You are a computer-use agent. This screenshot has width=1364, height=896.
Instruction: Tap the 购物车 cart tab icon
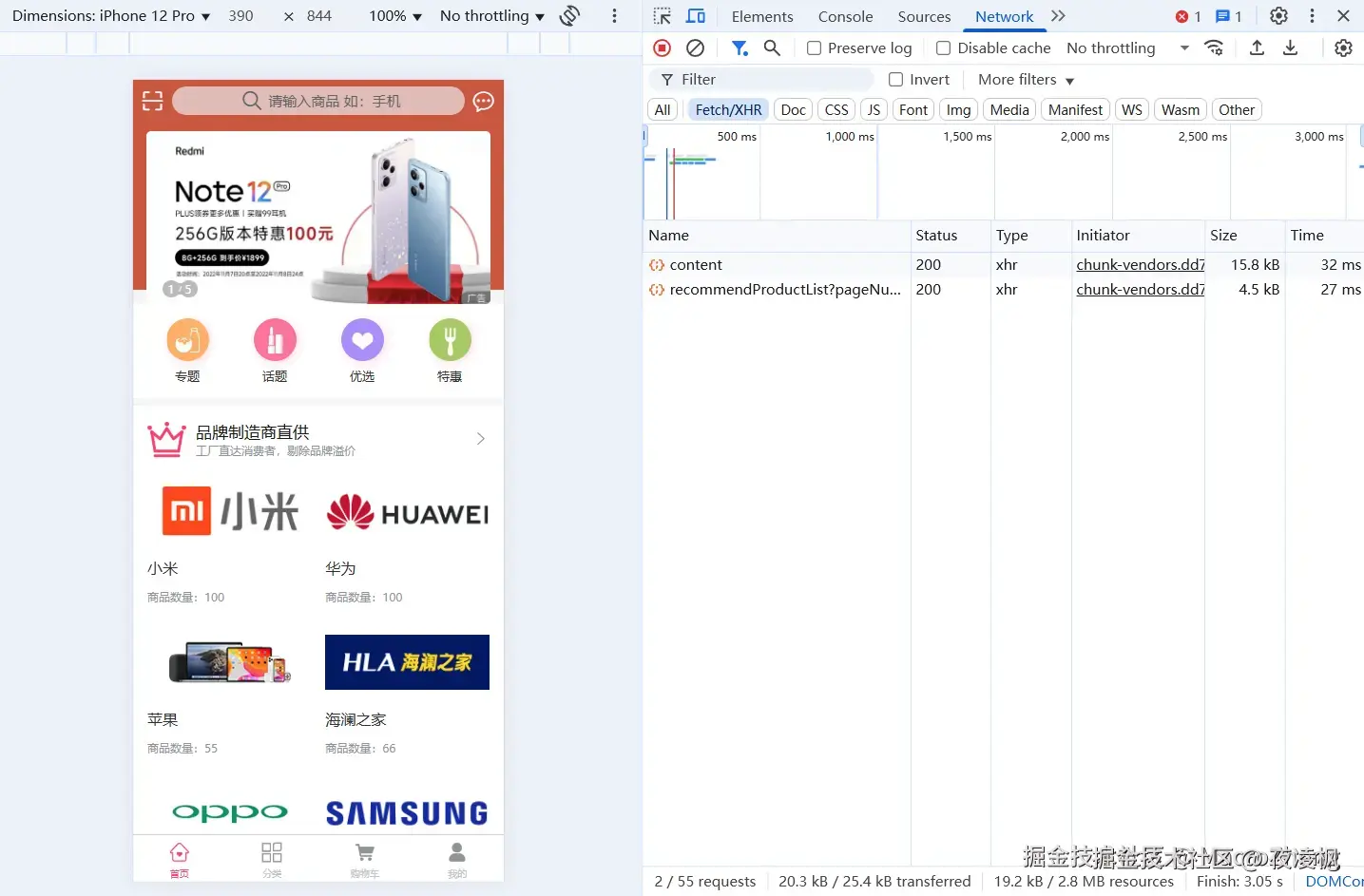pyautogui.click(x=365, y=859)
